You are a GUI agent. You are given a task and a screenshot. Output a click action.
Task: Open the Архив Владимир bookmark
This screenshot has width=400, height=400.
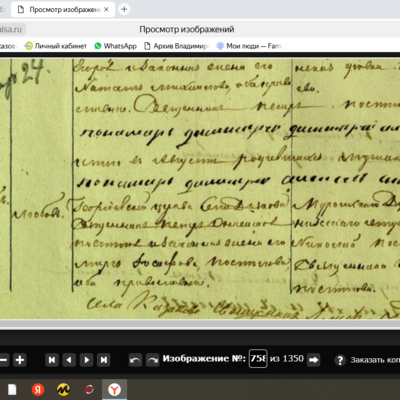(x=176, y=46)
